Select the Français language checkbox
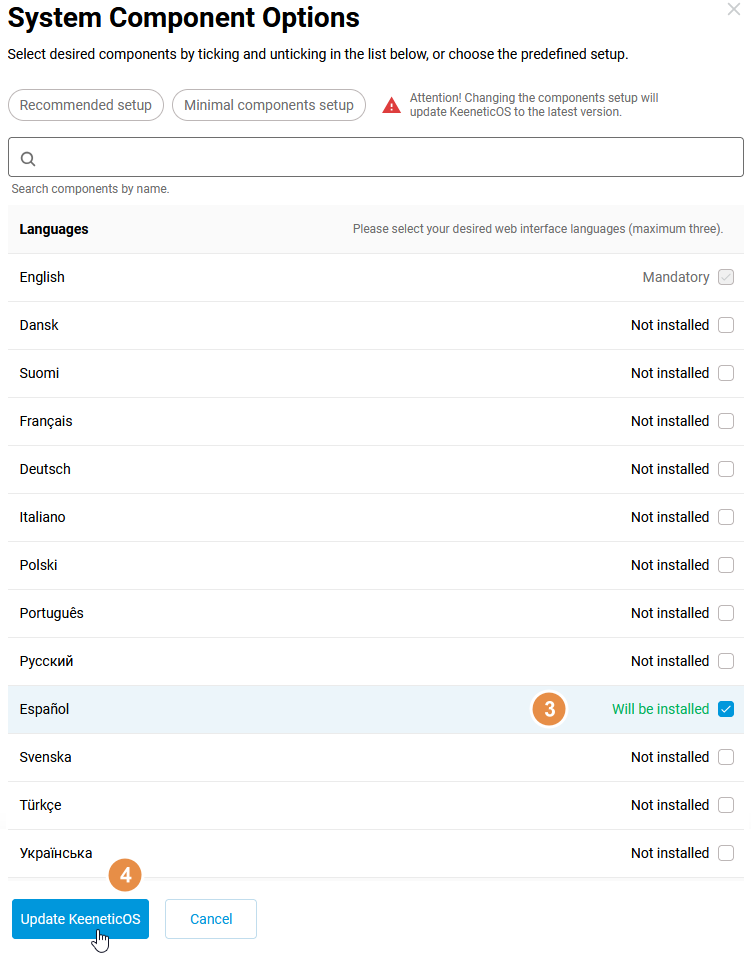Viewport: 751px width, 961px height. pyautogui.click(x=726, y=421)
